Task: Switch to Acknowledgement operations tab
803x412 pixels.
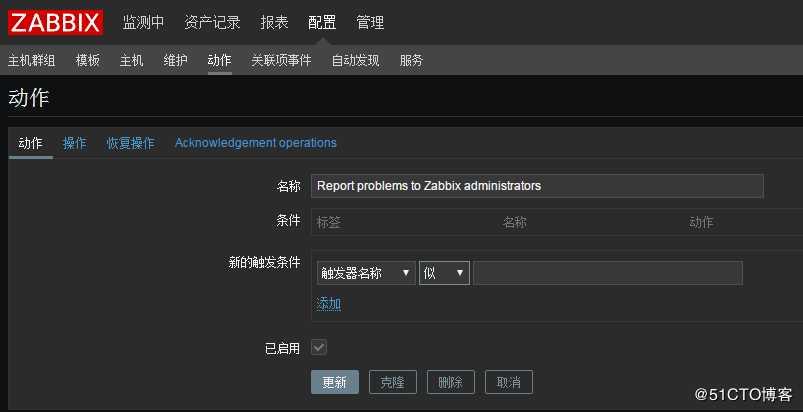Action: pos(256,143)
